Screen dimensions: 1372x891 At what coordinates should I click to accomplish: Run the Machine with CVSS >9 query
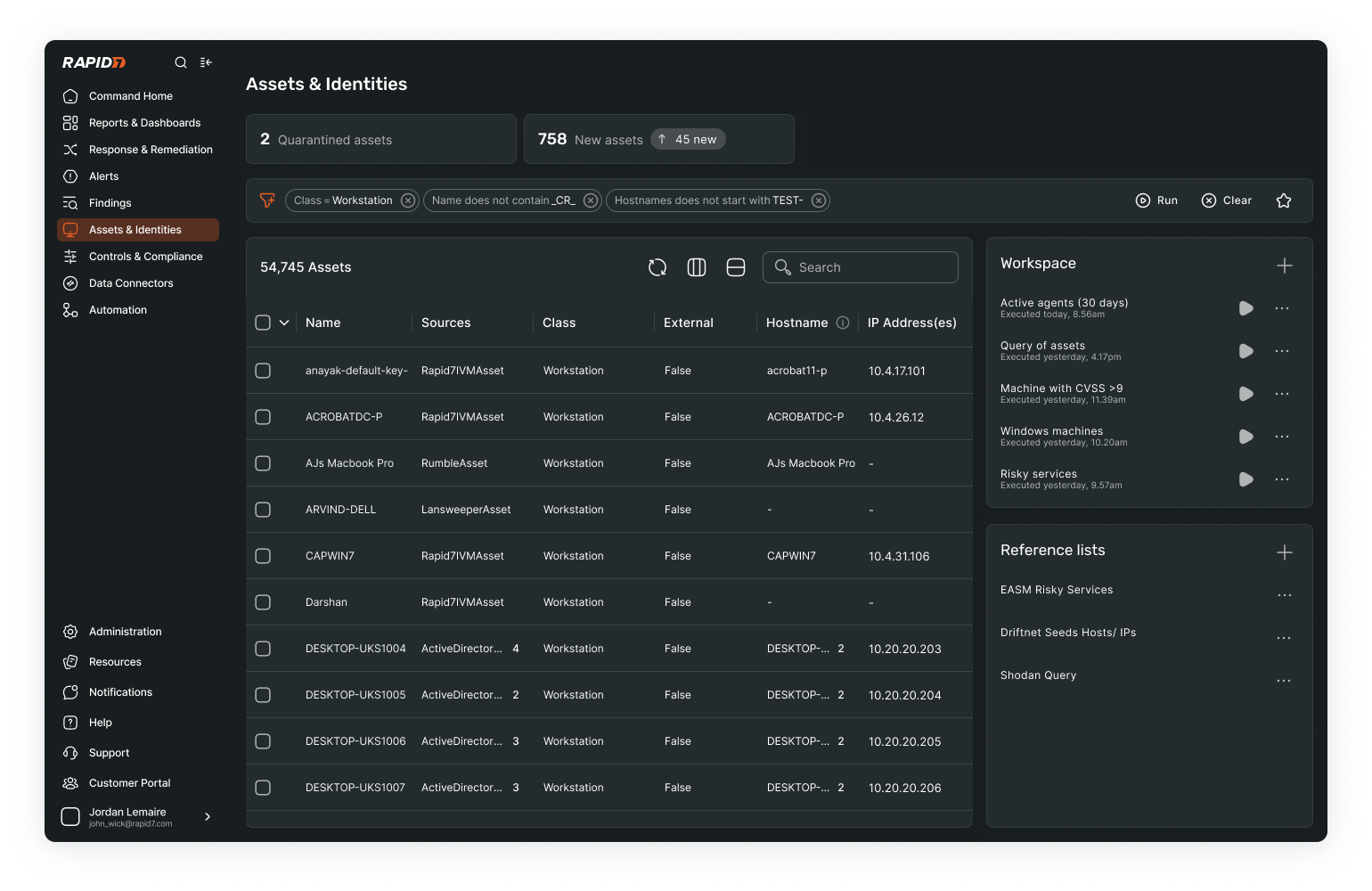coord(1246,394)
